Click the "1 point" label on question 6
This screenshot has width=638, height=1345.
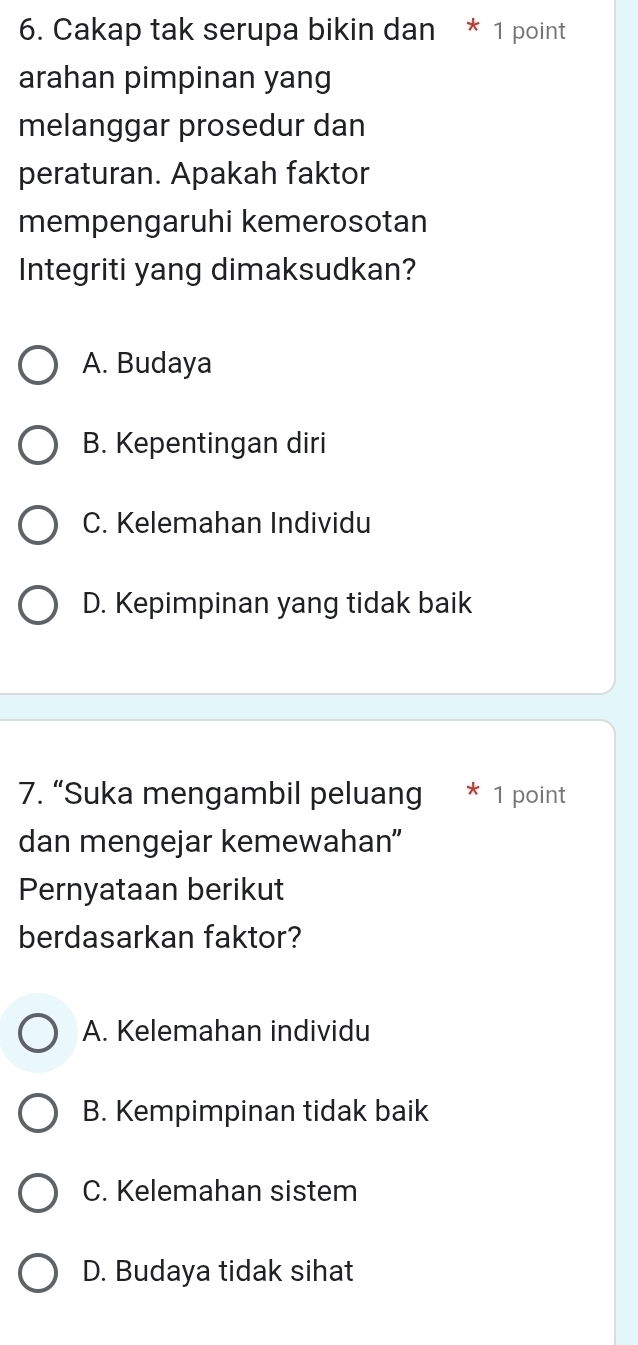[x=529, y=32]
